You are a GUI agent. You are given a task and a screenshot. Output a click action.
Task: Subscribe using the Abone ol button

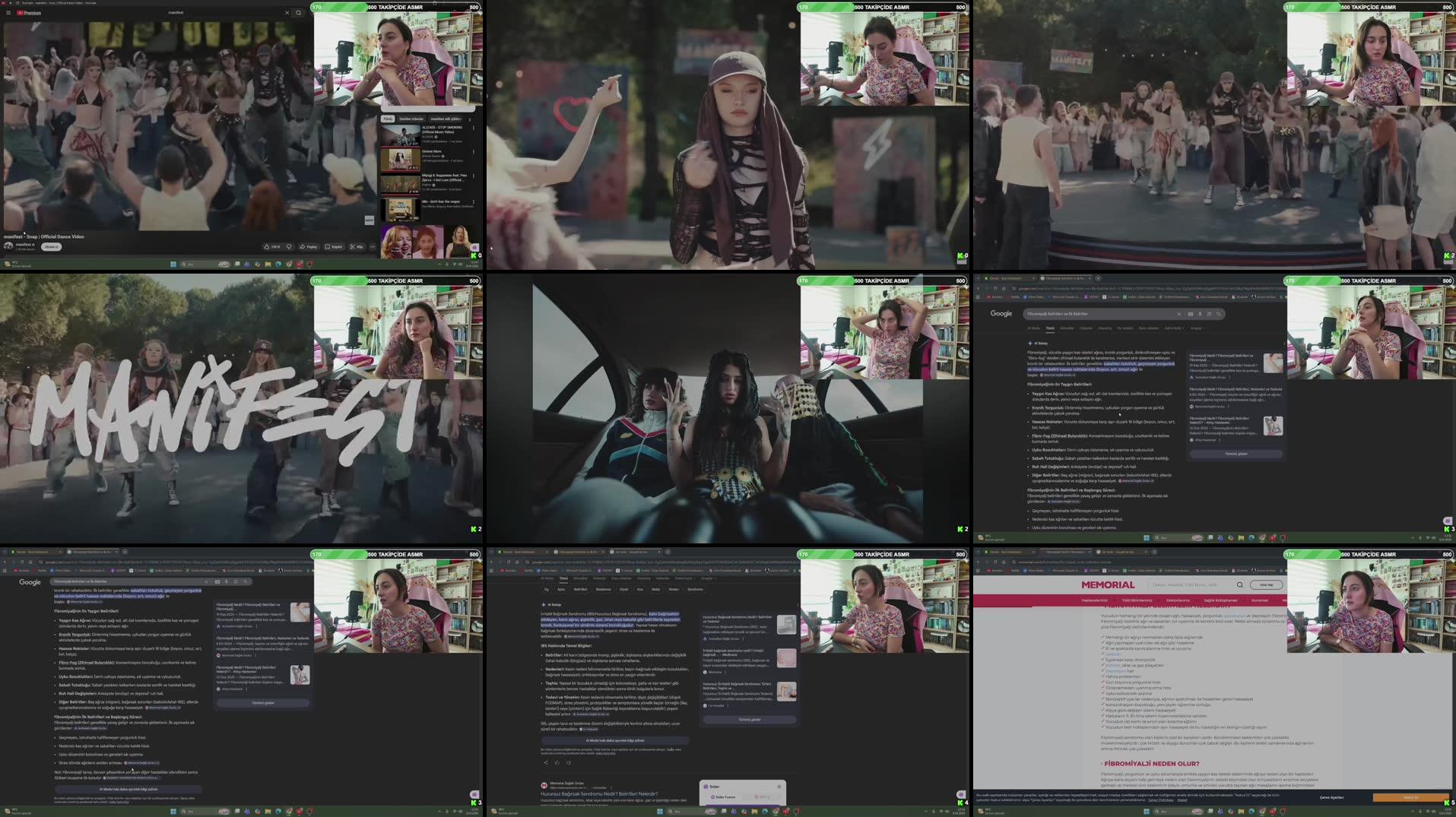[x=52, y=246]
